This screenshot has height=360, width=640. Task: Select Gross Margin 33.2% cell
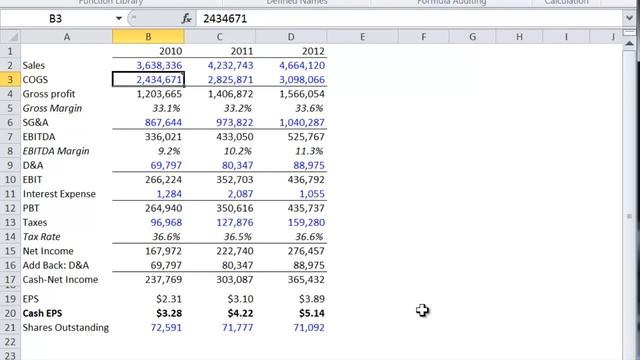[x=220, y=108]
